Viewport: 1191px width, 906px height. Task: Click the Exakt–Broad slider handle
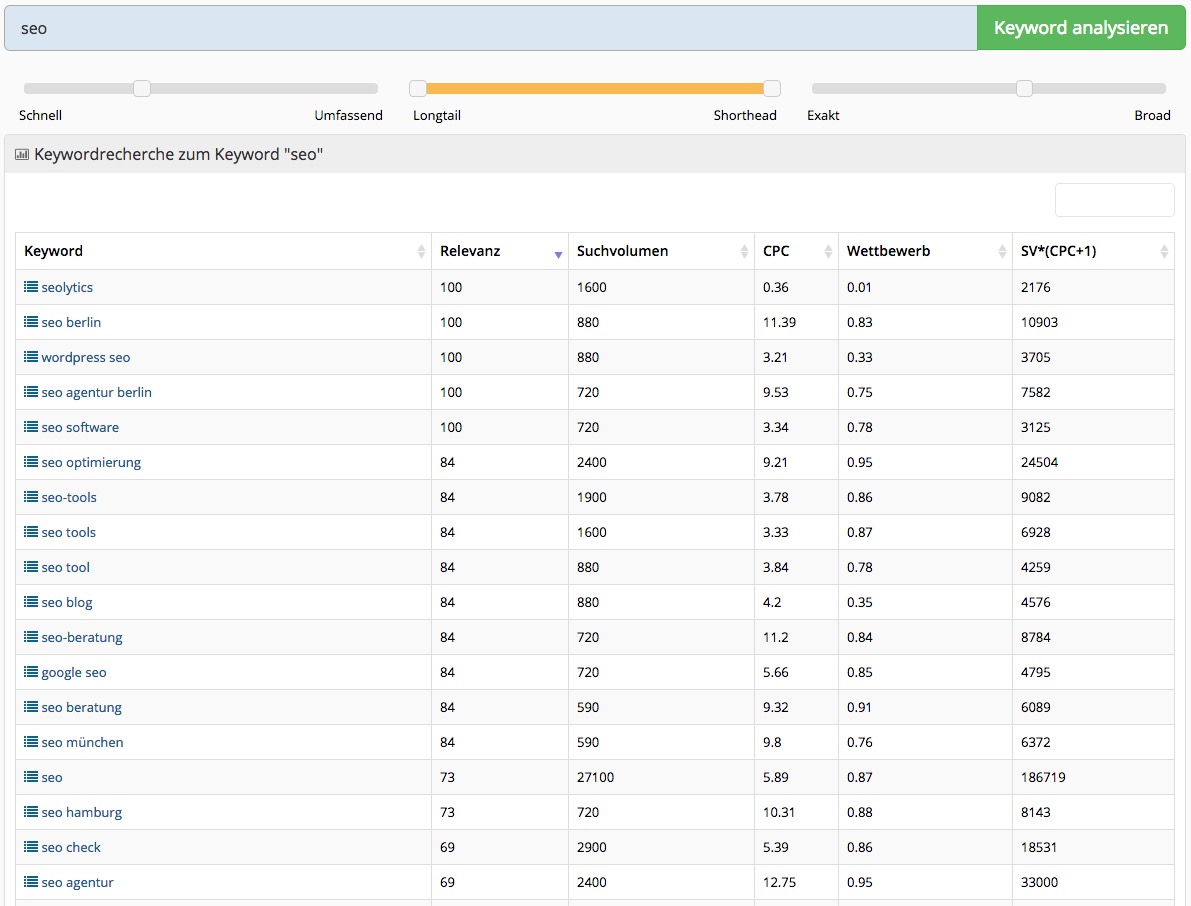pyautogui.click(x=1024, y=88)
